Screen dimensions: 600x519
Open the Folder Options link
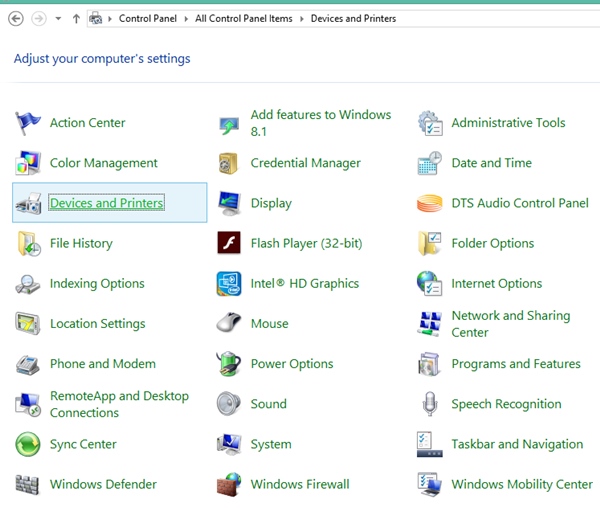tap(493, 243)
